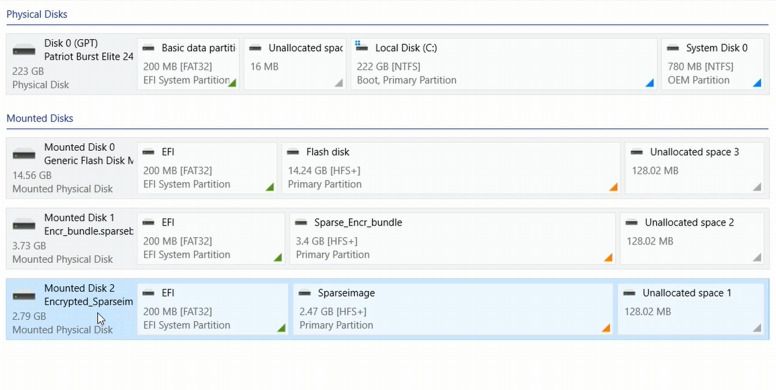Select the Physical Disks section header

[x=37, y=14]
